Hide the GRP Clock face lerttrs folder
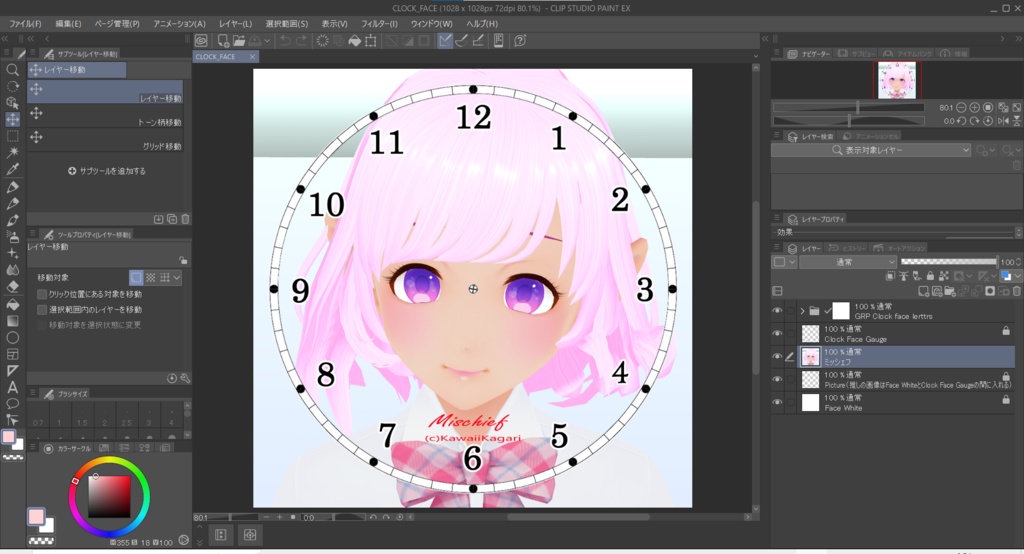Image resolution: width=1024 pixels, height=554 pixels. pos(777,311)
